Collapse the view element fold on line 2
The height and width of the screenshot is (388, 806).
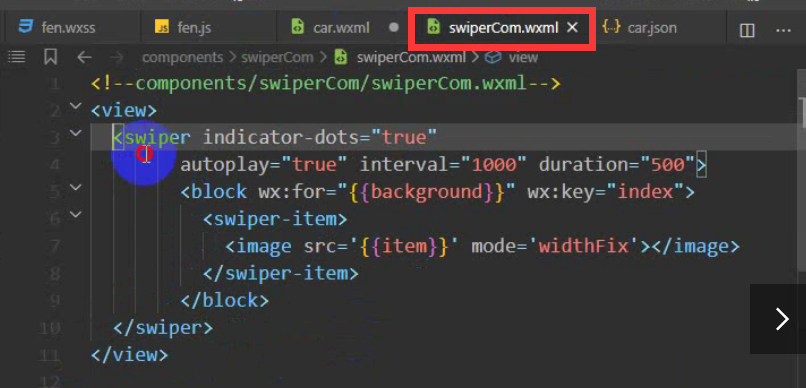click(76, 106)
